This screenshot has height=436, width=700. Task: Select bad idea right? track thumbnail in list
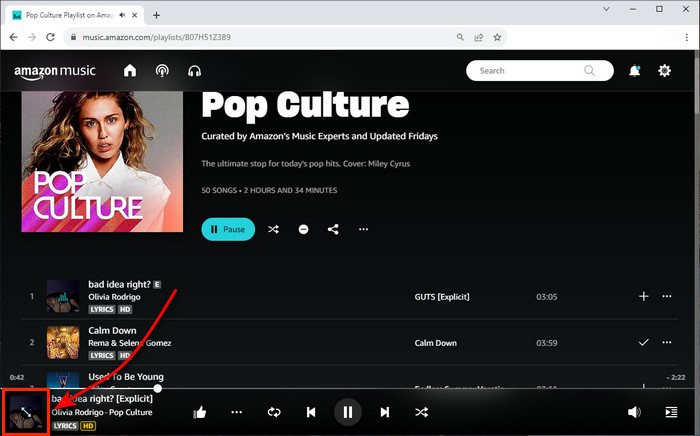coord(63,296)
